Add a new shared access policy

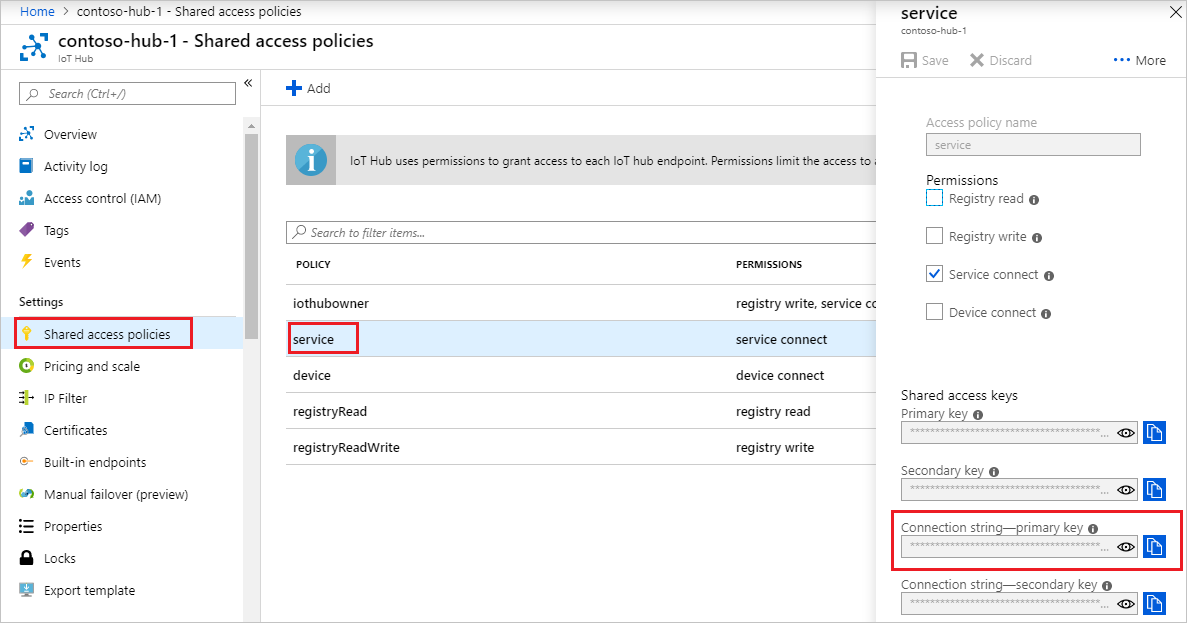tap(308, 88)
